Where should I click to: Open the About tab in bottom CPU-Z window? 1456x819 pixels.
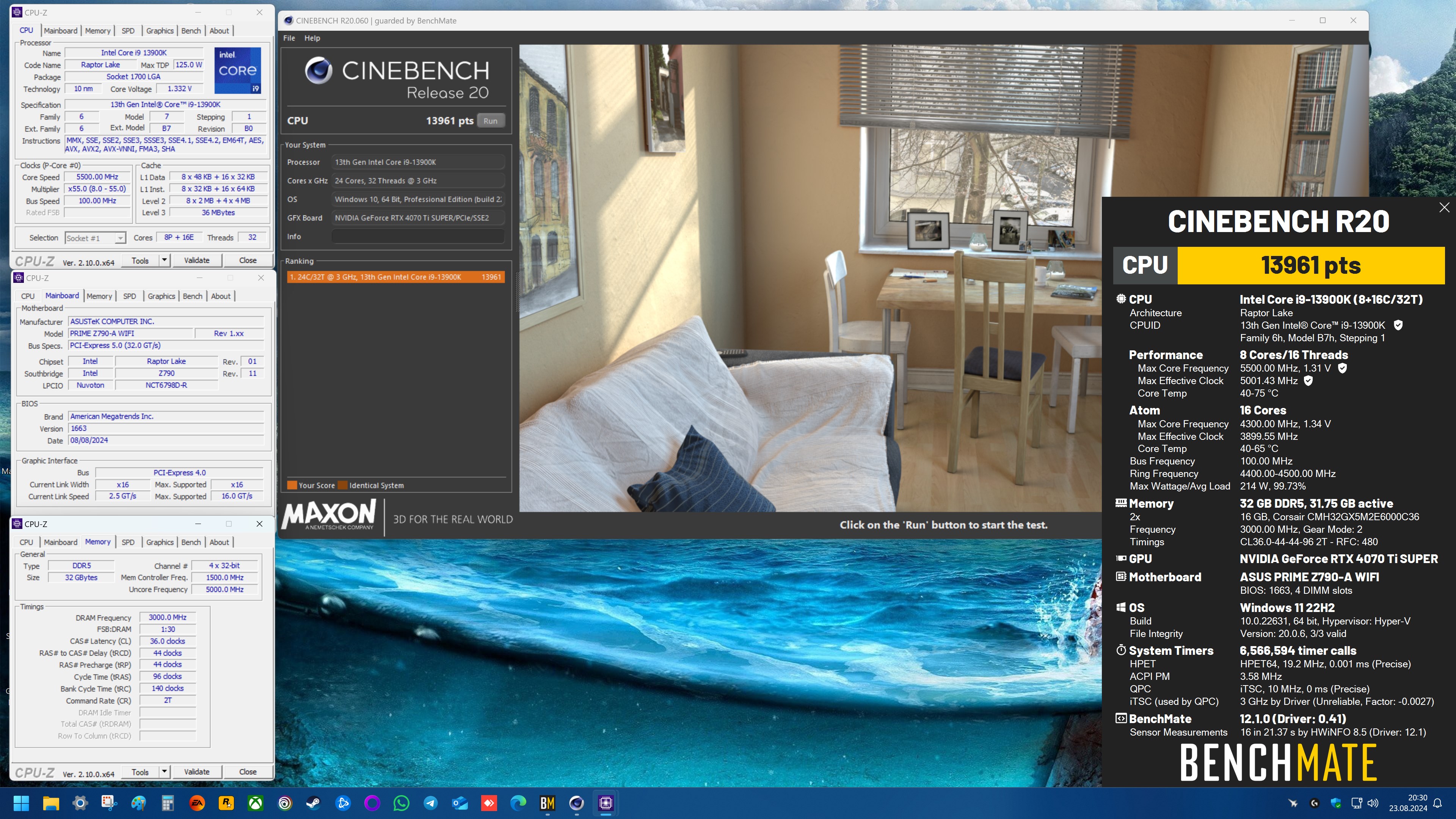[x=219, y=541]
